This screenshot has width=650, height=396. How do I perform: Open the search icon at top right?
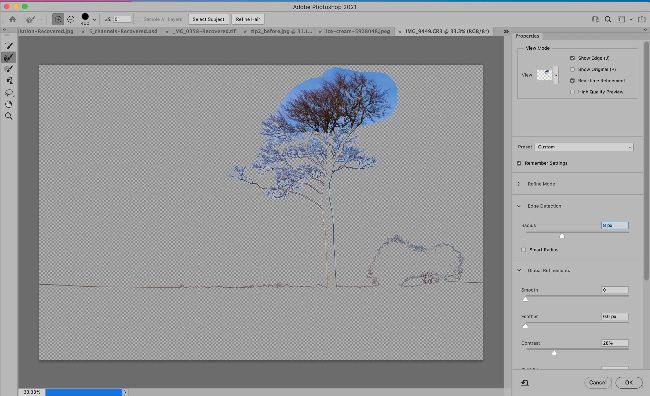point(608,19)
